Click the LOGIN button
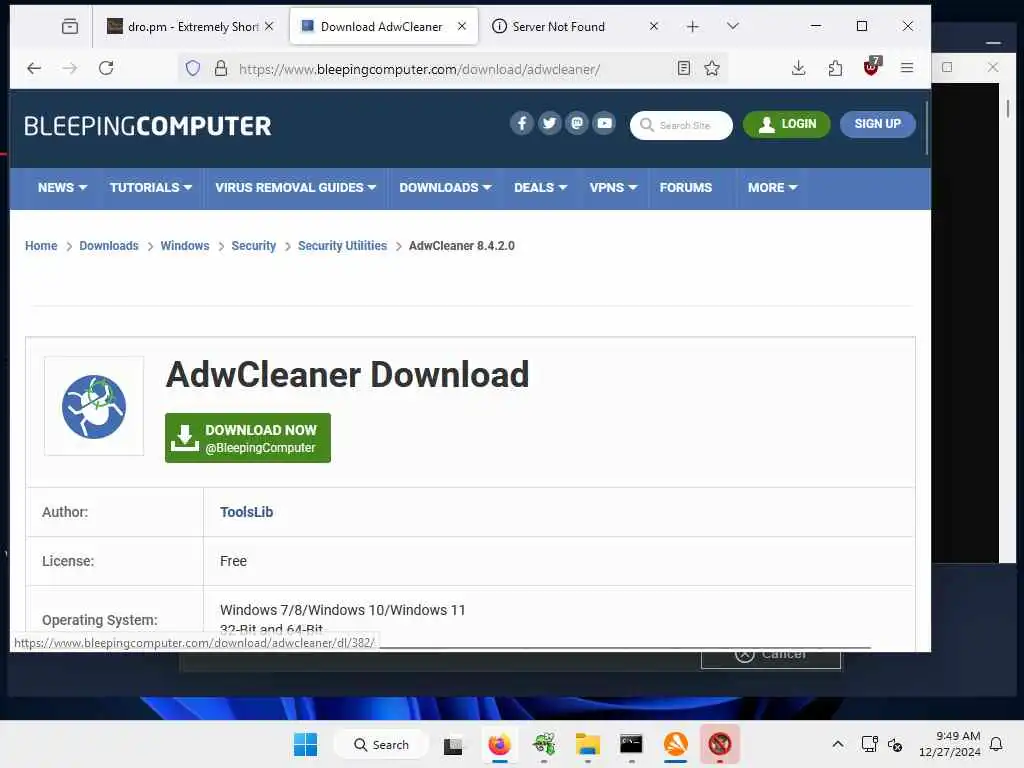This screenshot has height=768, width=1024. [x=786, y=124]
